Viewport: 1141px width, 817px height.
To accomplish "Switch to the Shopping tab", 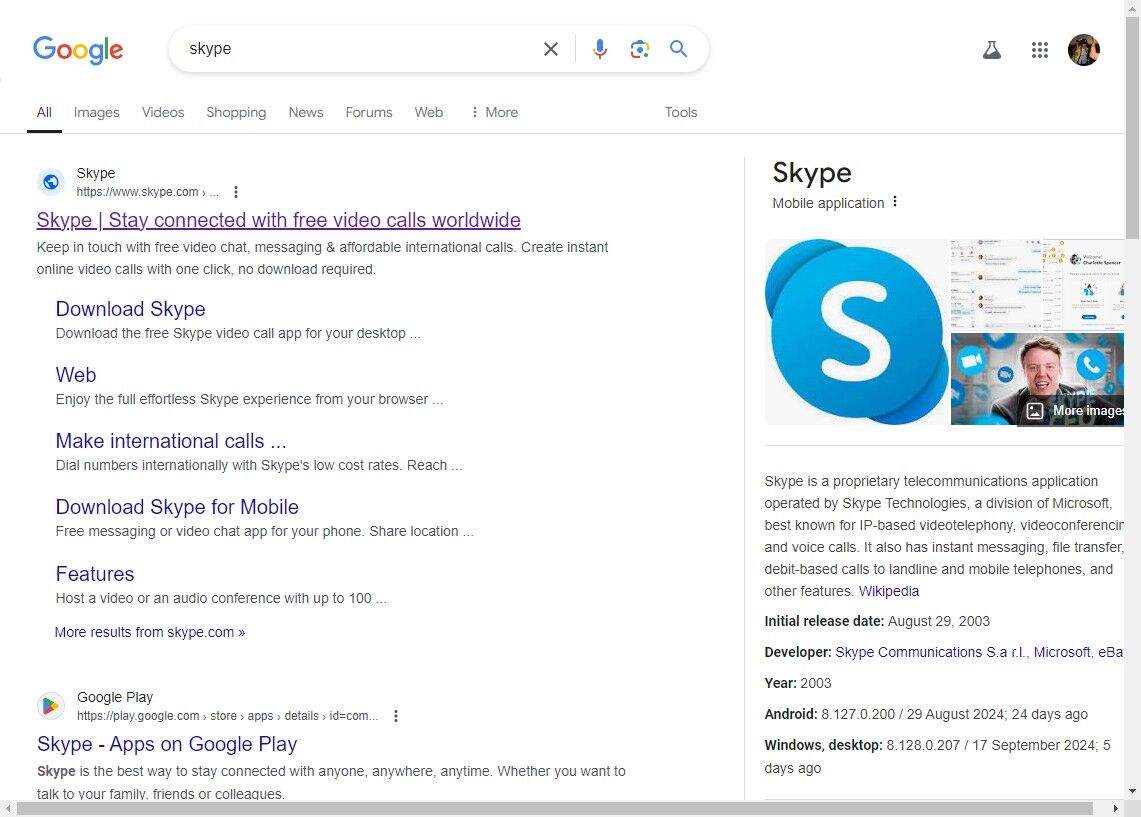I will pos(236,112).
